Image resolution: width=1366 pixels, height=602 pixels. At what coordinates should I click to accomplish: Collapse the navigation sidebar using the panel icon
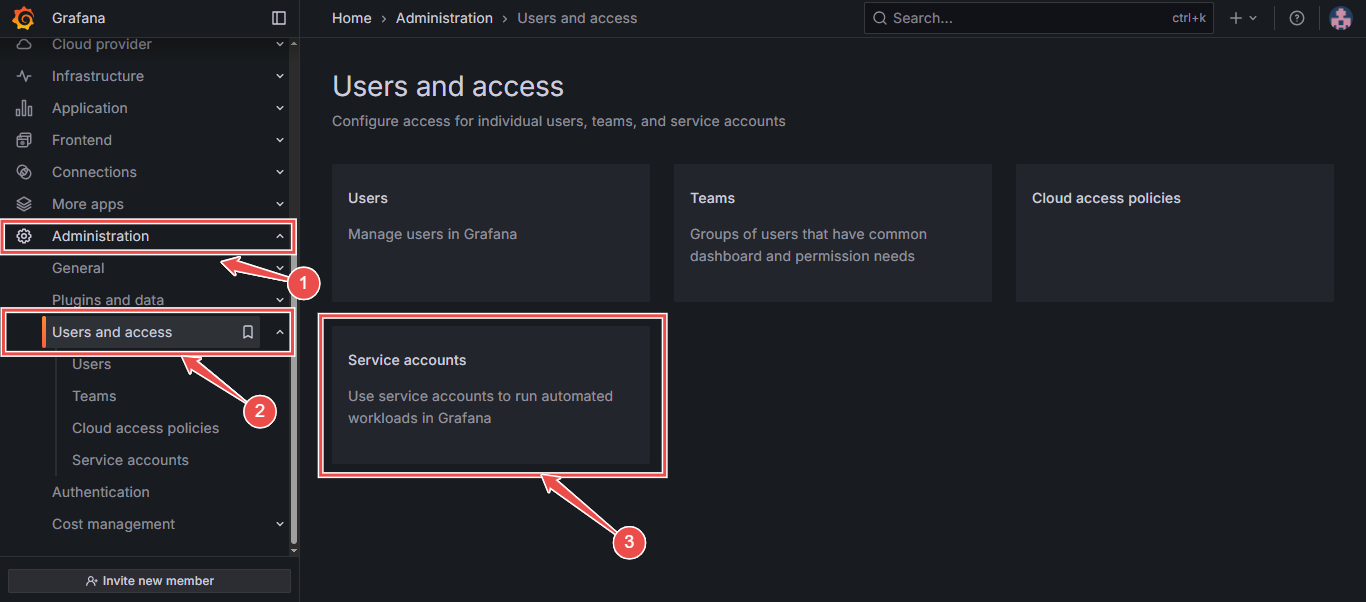pos(278,17)
